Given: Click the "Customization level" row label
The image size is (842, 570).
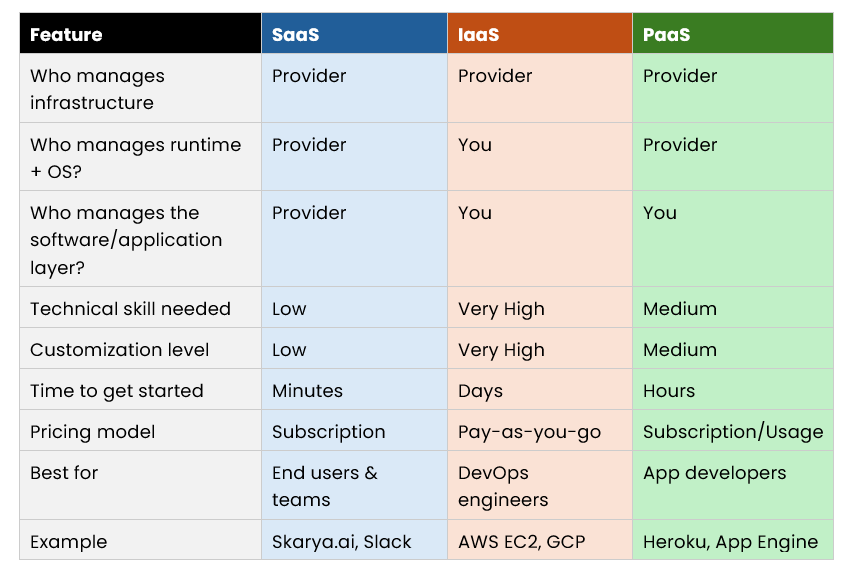Looking at the screenshot, I should pyautogui.click(x=119, y=350).
